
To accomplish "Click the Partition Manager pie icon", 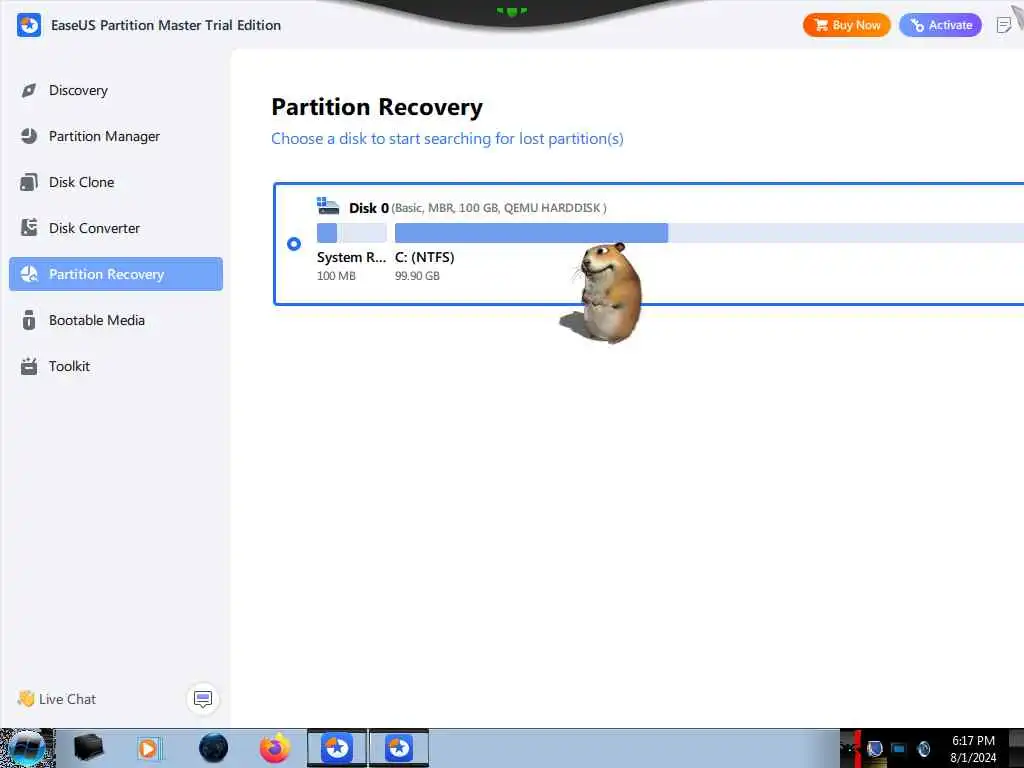I will tap(29, 136).
